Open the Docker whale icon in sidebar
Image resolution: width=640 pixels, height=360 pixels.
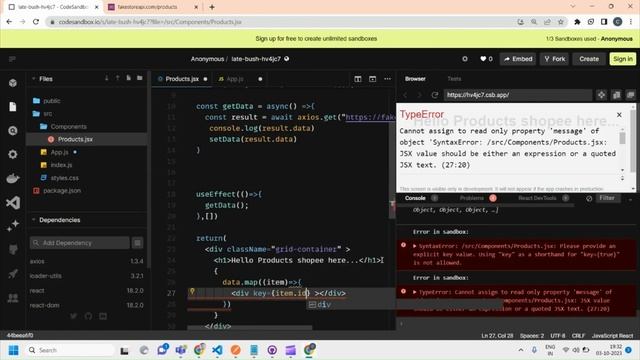[13, 178]
